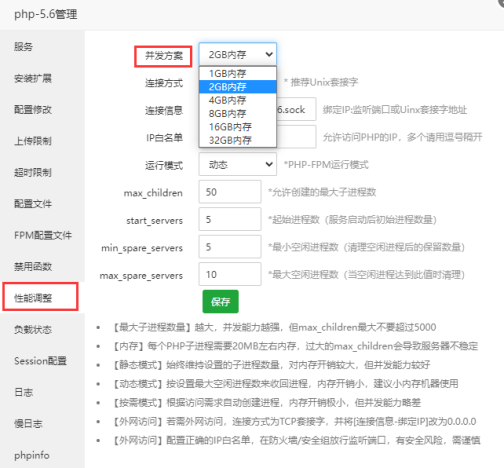The width and height of the screenshot is (504, 468).
Task: Open the 服务 tab in sidebar
Action: pyautogui.click(x=23, y=47)
